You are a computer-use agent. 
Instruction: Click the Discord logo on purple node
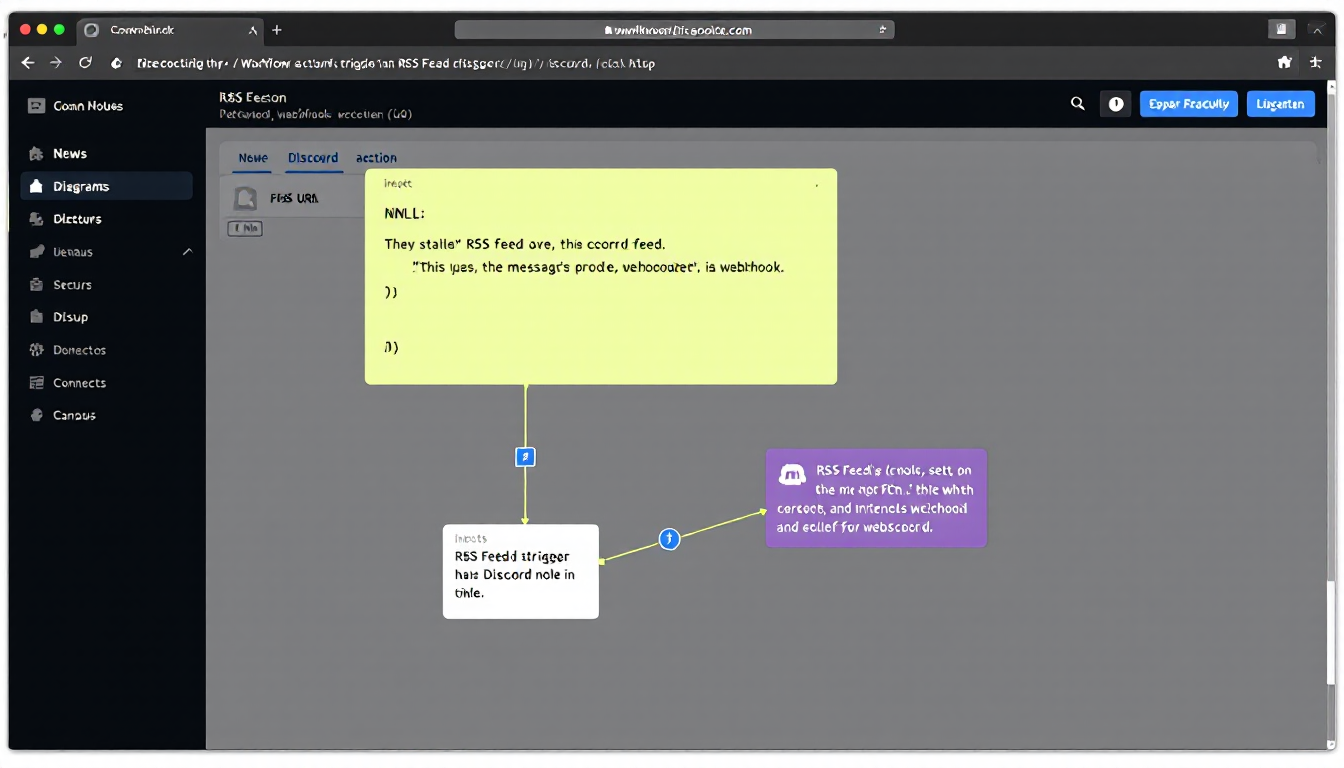tap(792, 475)
